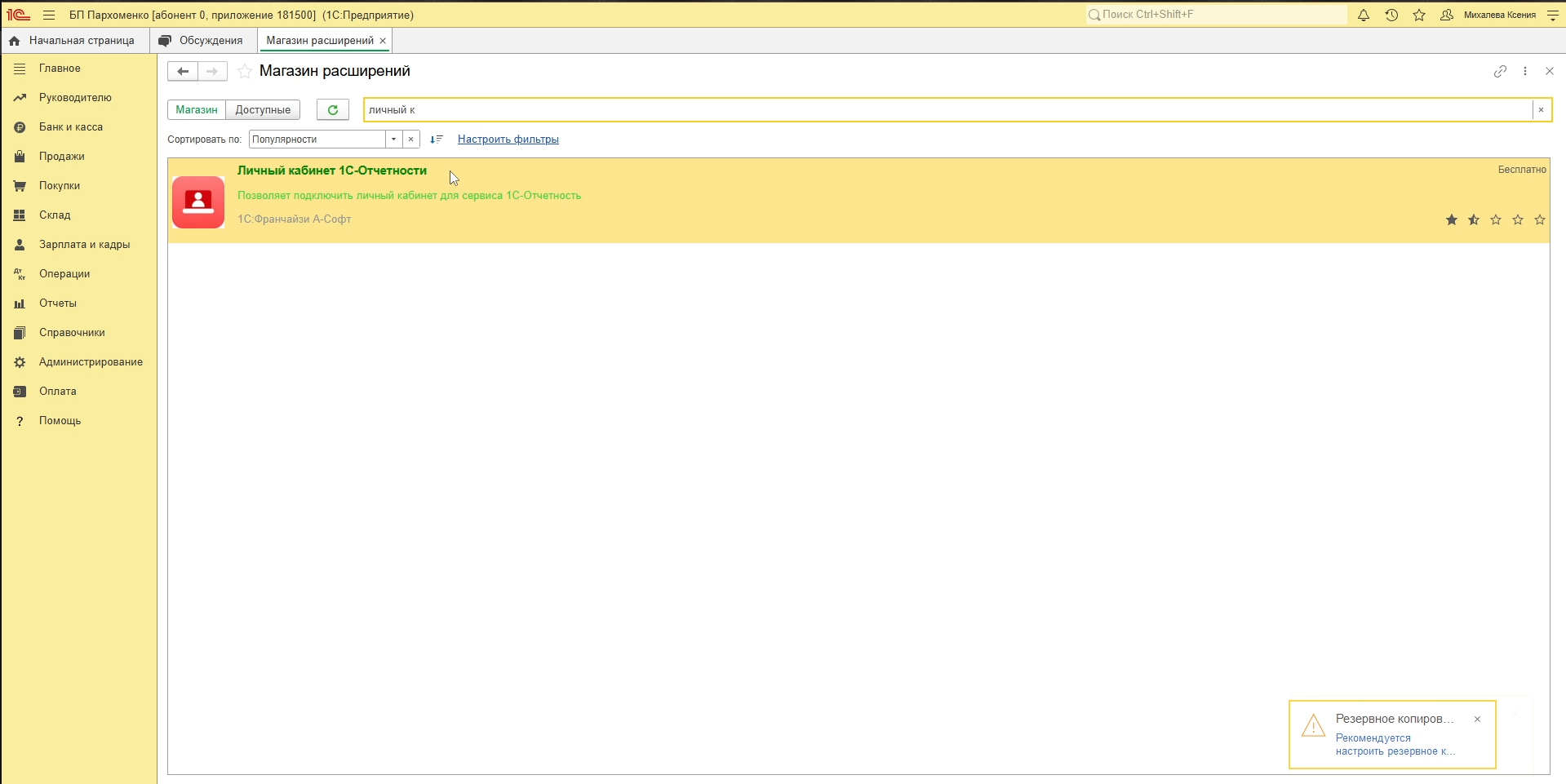Open the Администрирование section
This screenshot has height=784, width=1566.
point(78,362)
